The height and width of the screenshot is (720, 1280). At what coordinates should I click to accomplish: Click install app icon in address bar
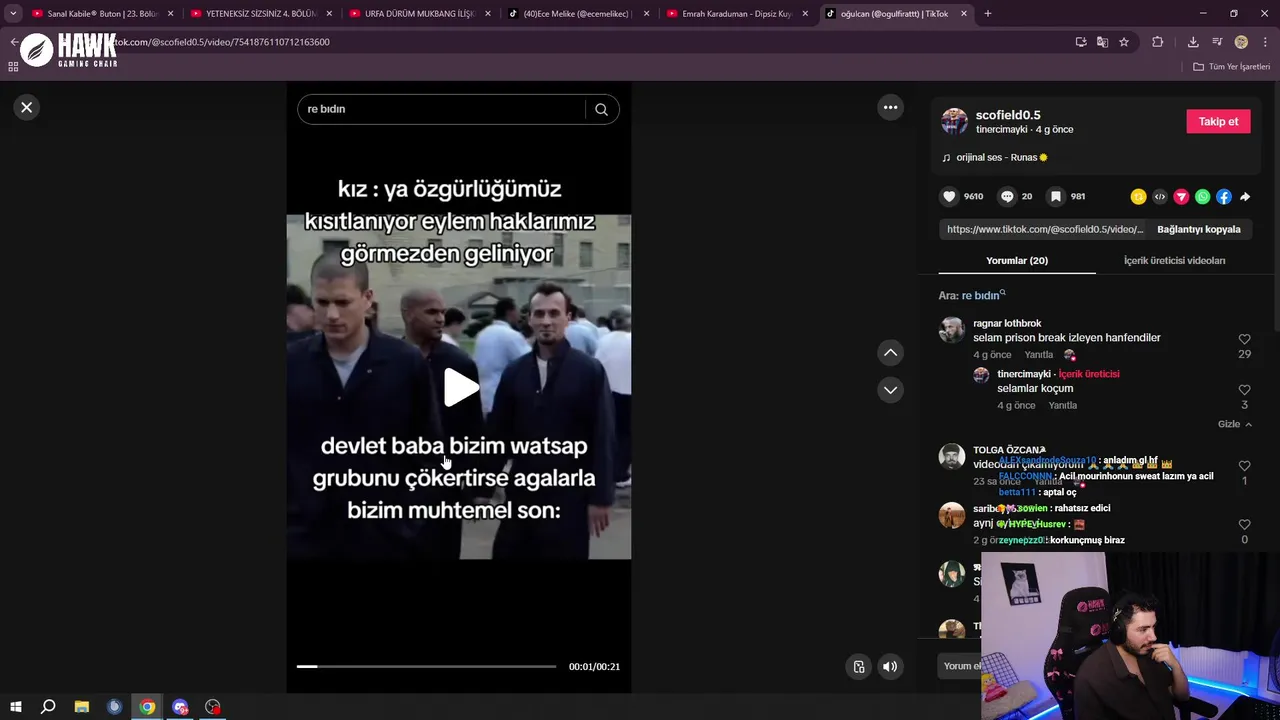[x=1081, y=42]
